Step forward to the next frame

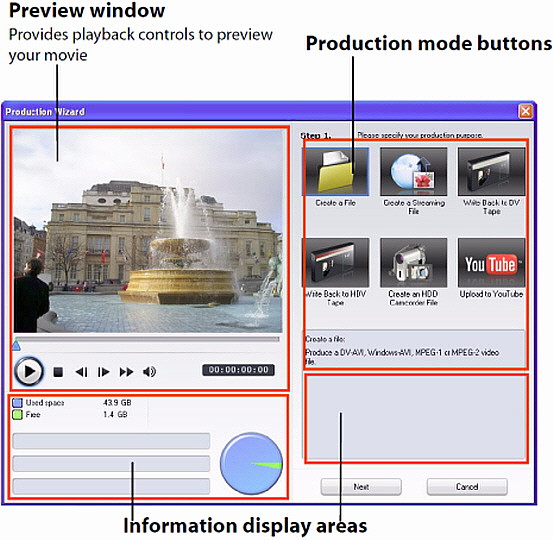click(103, 372)
